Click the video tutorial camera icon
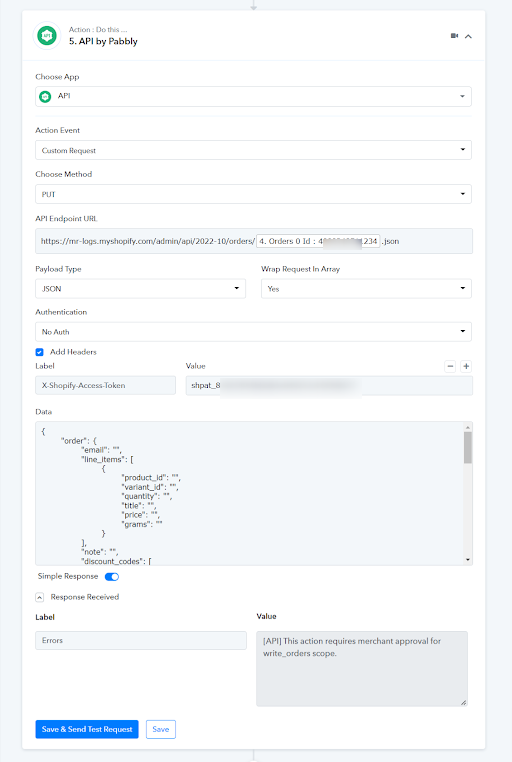This screenshot has height=762, width=512. 454,35
